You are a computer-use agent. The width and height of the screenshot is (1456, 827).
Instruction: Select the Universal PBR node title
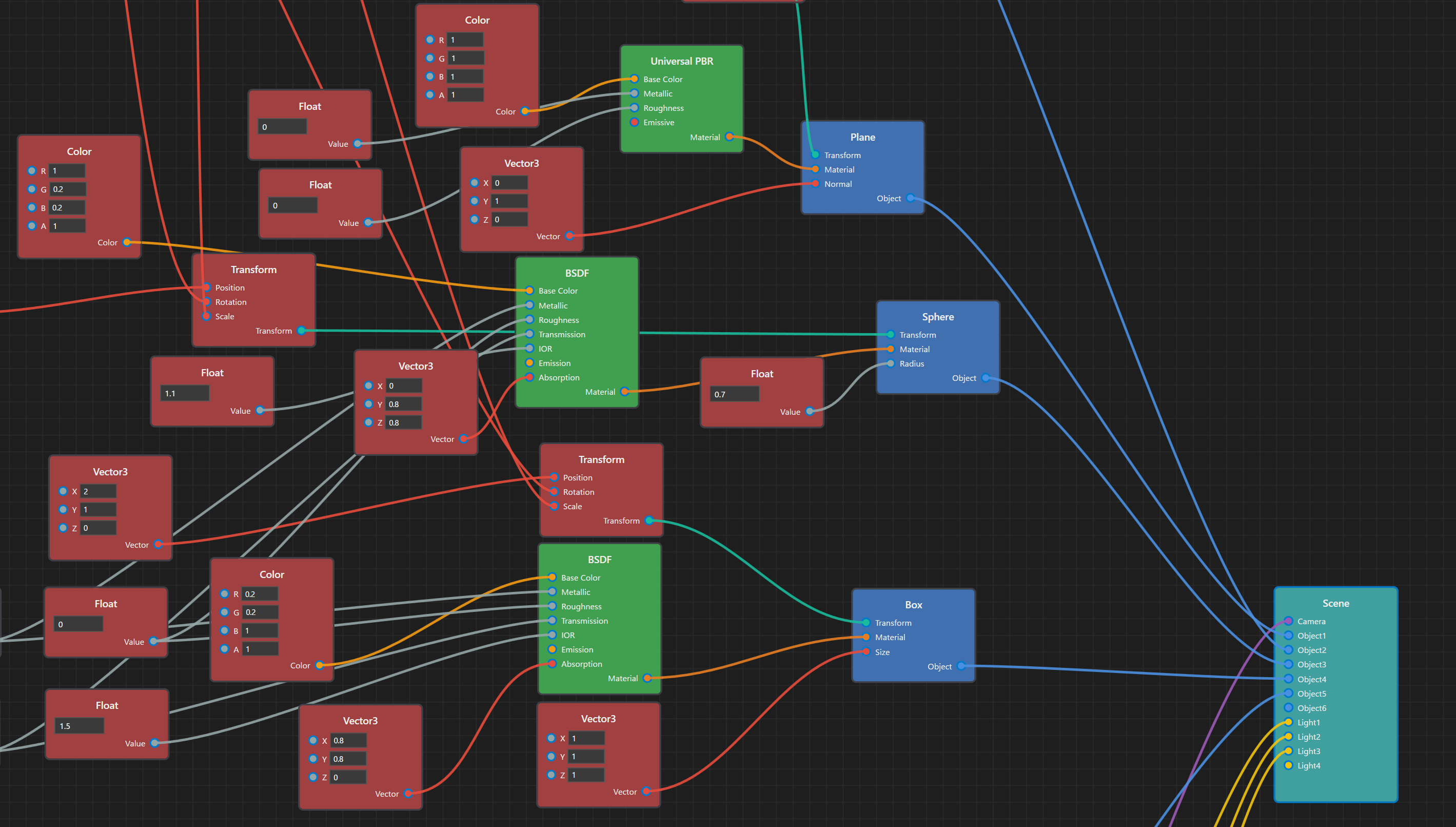(x=681, y=61)
